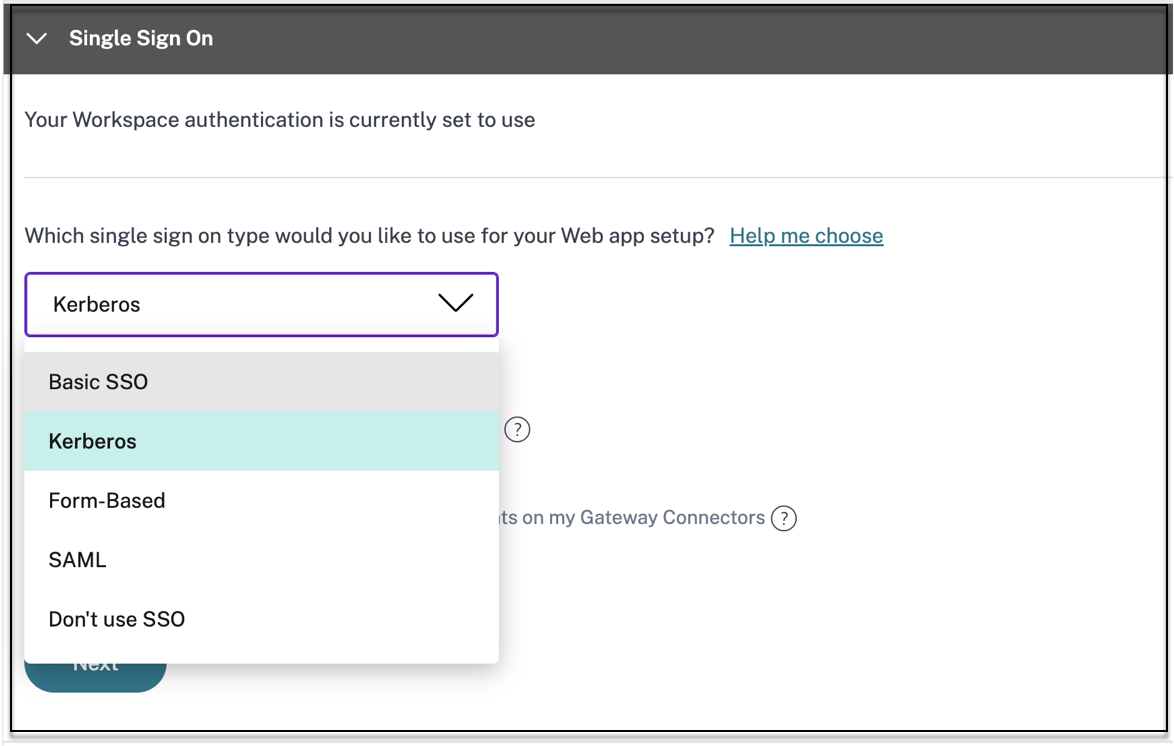Image resolution: width=1174 pixels, height=746 pixels.
Task: Collapse the Single Sign On section chevron
Action: point(37,39)
